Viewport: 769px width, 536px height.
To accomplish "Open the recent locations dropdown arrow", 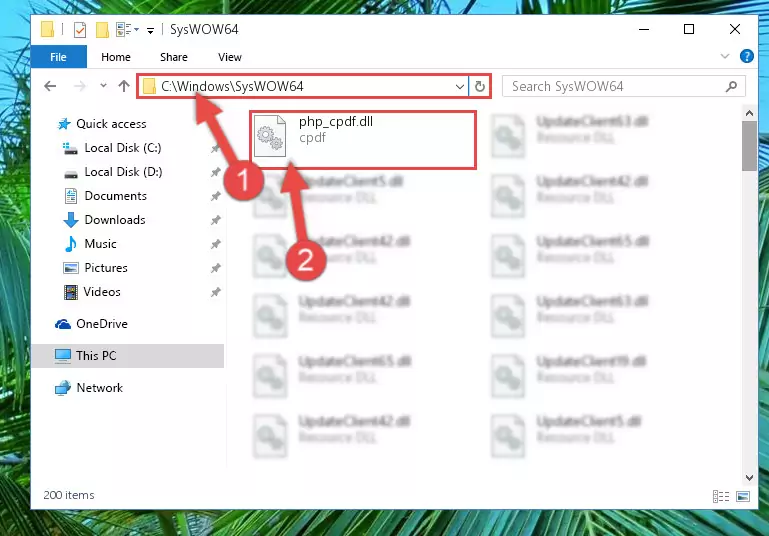I will (x=103, y=86).
